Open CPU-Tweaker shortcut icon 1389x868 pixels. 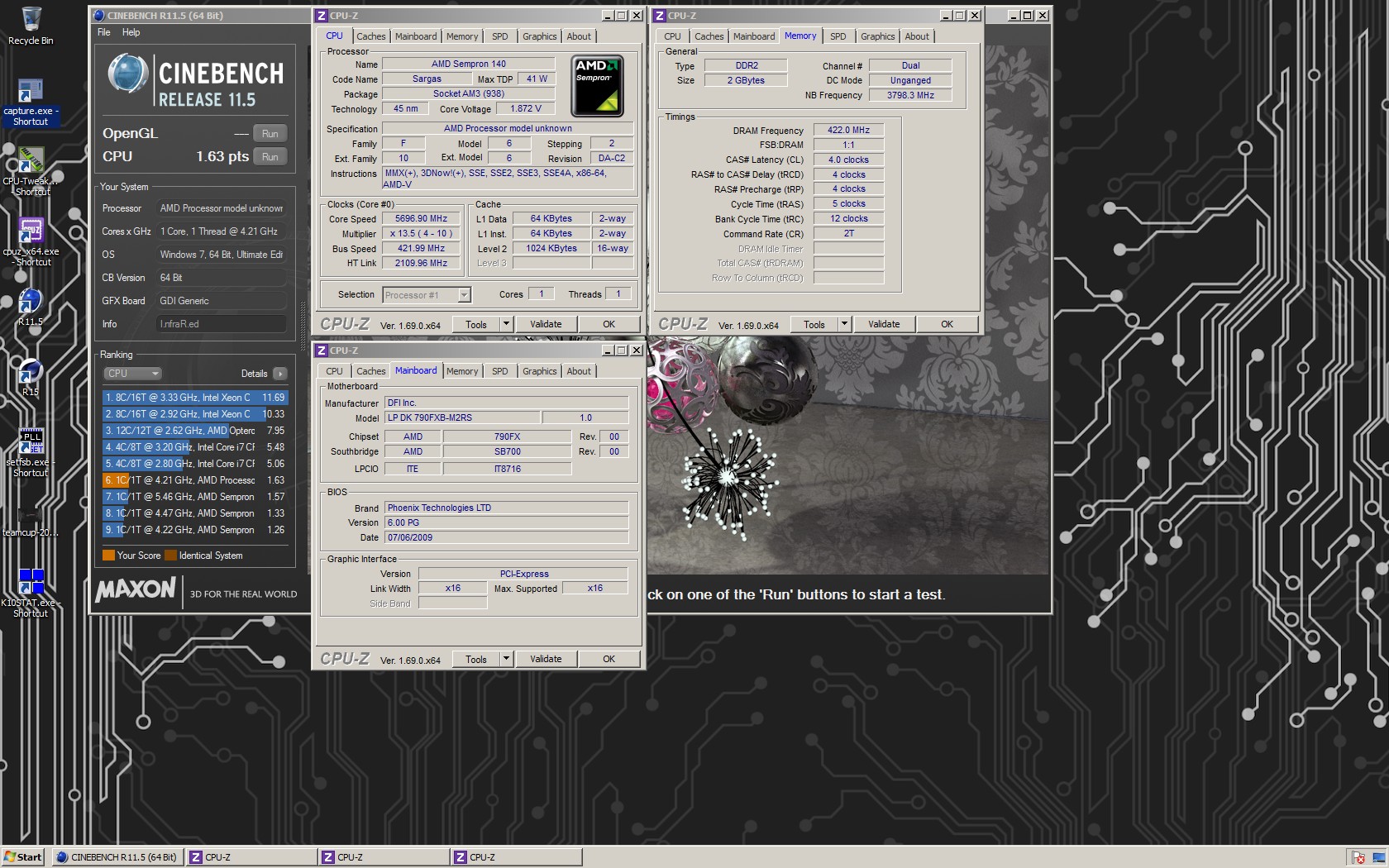31,171
